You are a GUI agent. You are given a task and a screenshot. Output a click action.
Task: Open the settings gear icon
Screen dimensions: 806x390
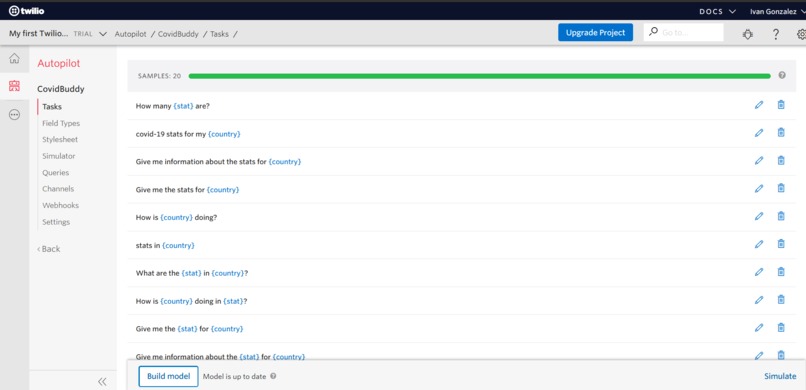801,34
